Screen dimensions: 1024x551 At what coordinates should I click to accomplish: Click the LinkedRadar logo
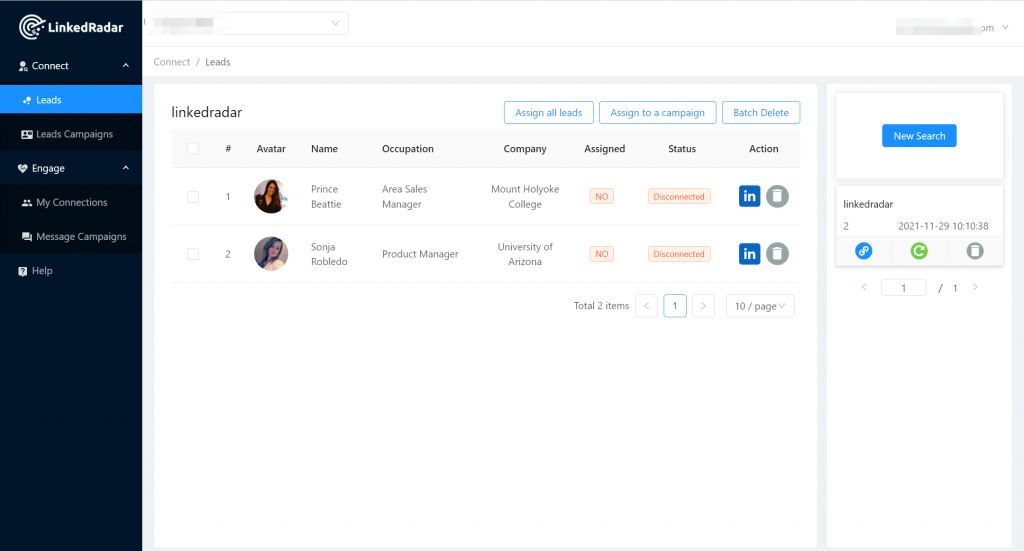71,27
